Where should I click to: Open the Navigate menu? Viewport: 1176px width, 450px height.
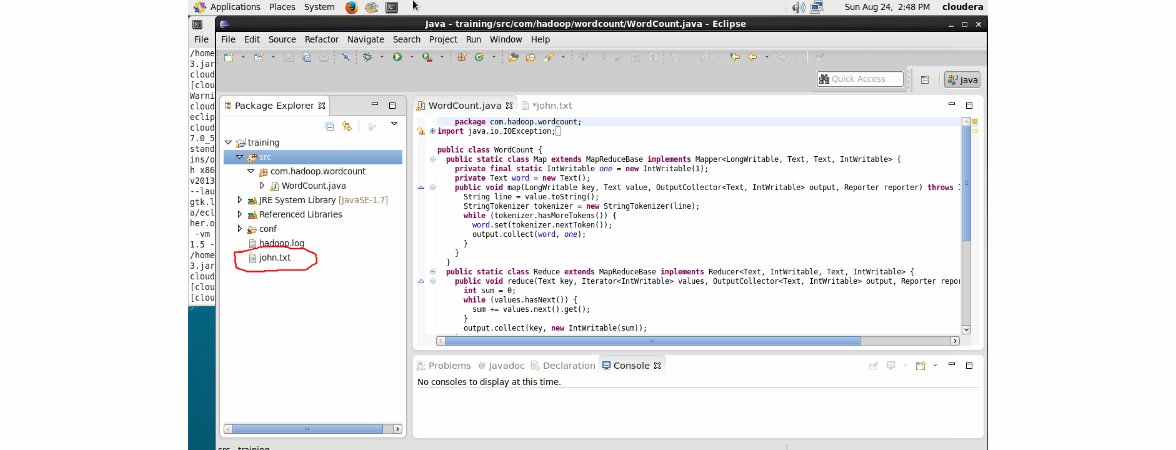(x=366, y=39)
